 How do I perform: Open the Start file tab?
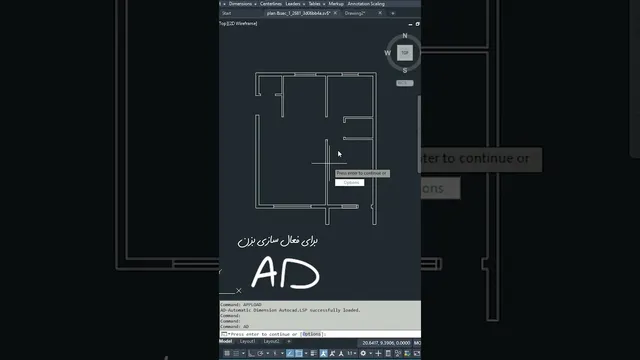point(227,13)
